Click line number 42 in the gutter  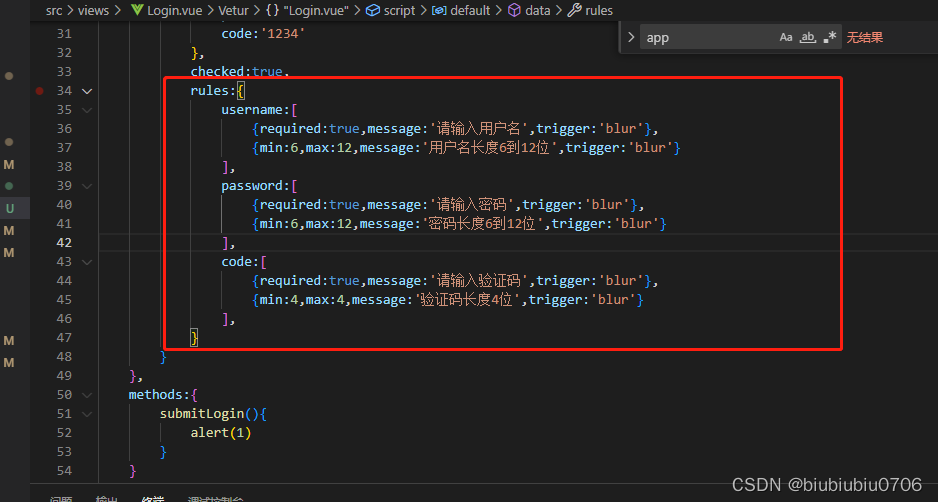pyautogui.click(x=64, y=243)
